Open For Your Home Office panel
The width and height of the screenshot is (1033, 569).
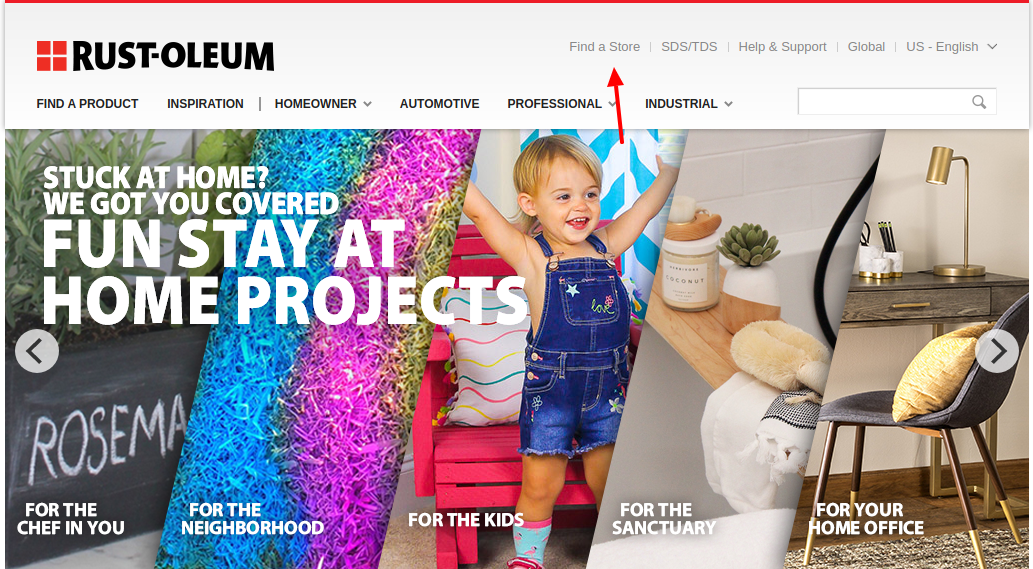[x=866, y=519]
